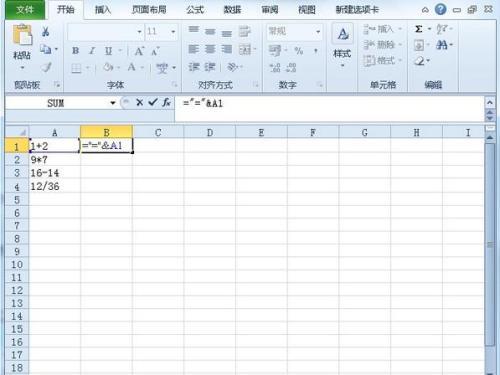Image resolution: width=500 pixels, height=375 pixels.
Task: Open the font size dropdown
Action: 173,32
